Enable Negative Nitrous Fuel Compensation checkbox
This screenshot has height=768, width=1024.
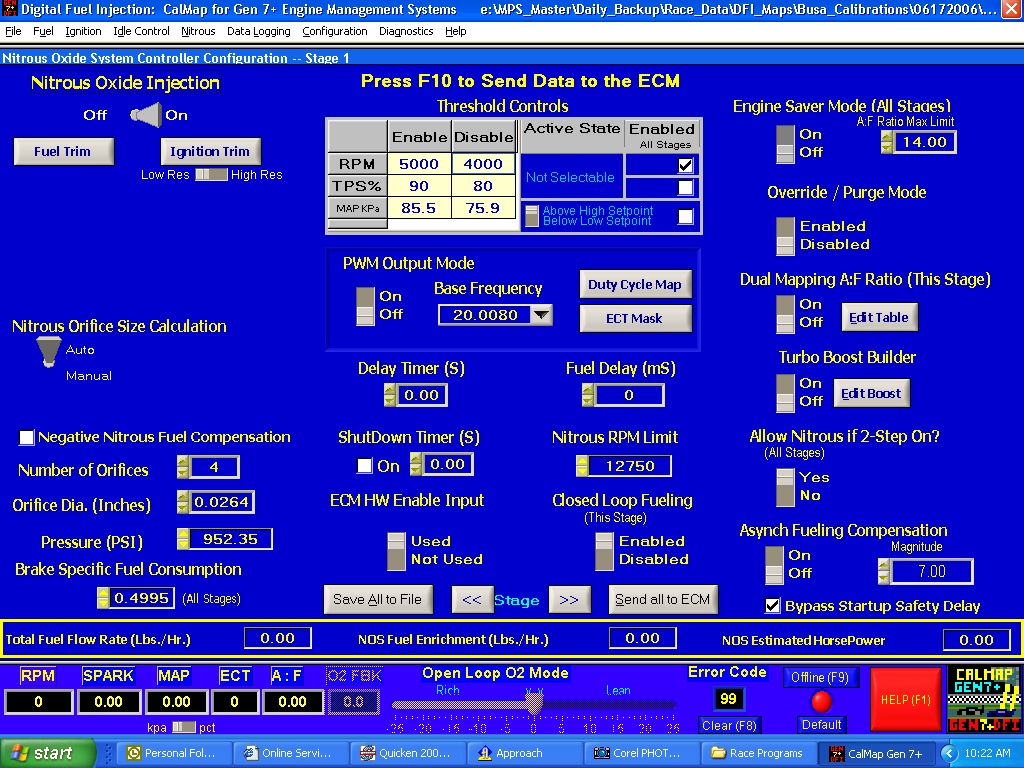[26, 437]
